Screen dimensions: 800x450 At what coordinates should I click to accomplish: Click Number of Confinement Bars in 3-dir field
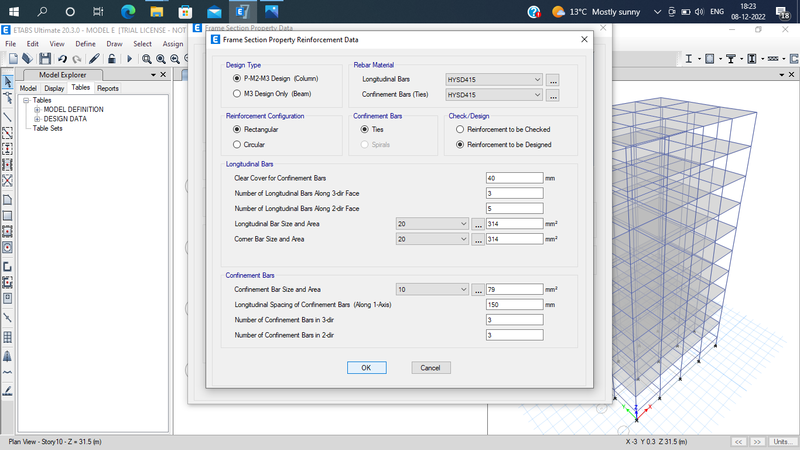click(x=514, y=320)
